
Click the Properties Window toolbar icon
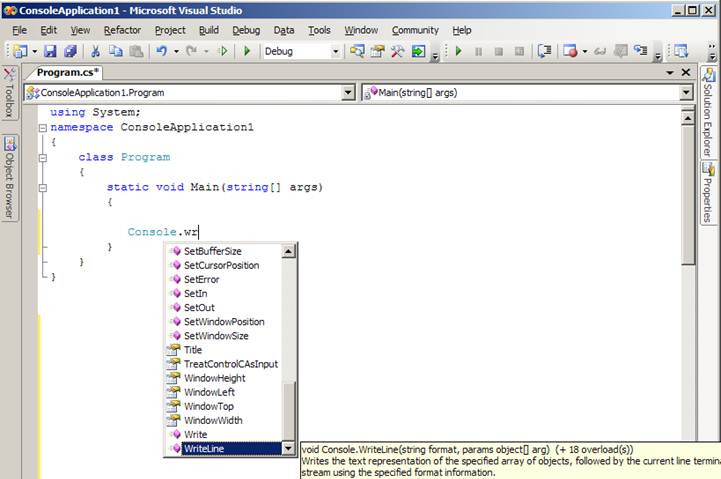click(377, 51)
